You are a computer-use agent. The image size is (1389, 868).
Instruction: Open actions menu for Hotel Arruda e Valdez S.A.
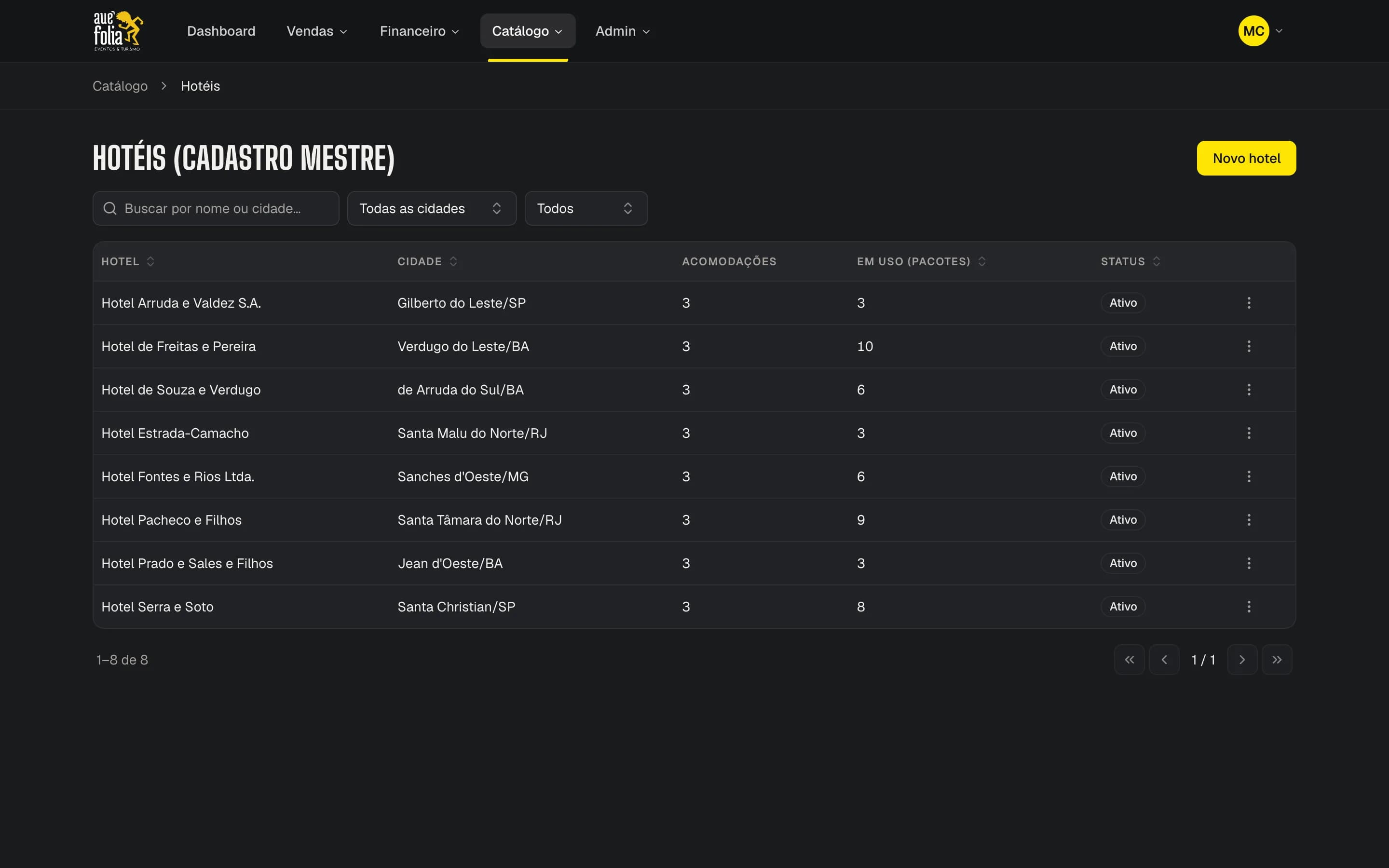pyautogui.click(x=1248, y=302)
